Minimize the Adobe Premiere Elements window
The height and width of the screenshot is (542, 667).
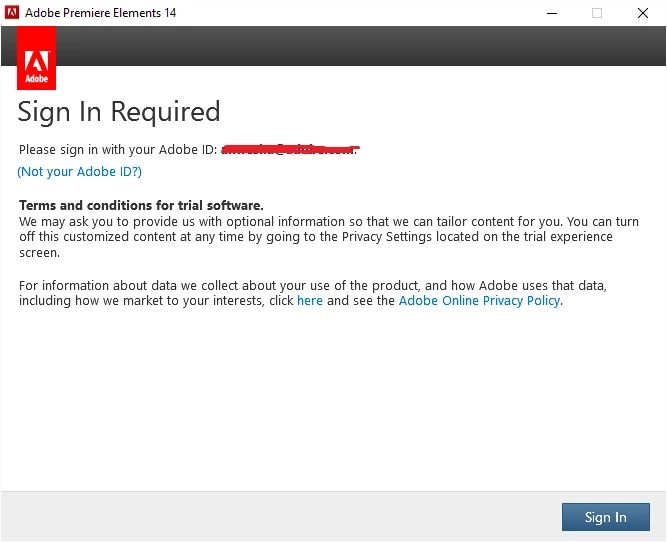click(552, 13)
